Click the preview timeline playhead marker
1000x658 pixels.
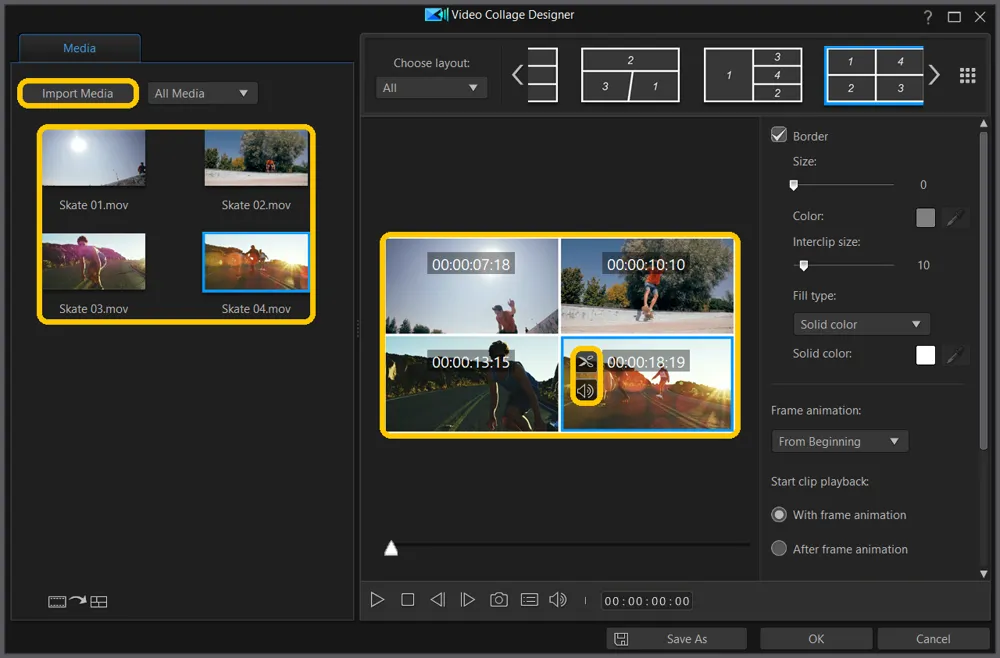point(391,548)
